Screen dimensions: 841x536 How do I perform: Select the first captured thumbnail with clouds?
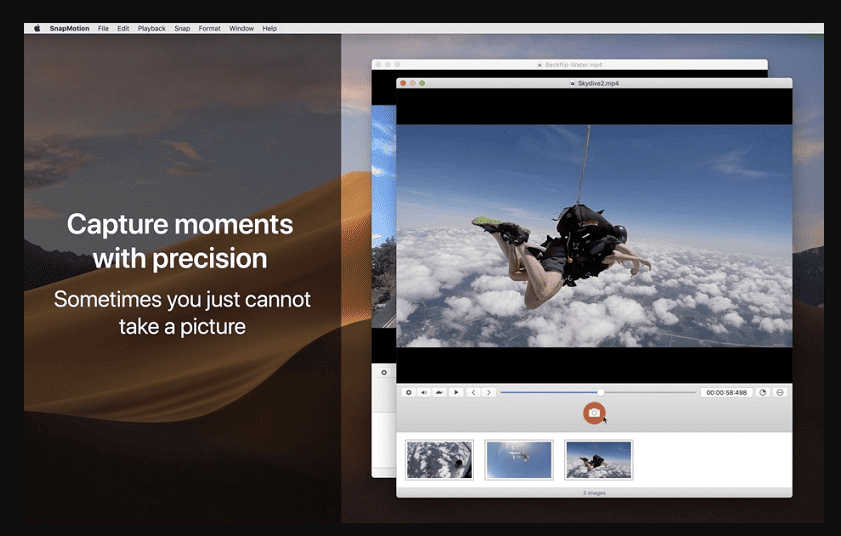coord(439,460)
